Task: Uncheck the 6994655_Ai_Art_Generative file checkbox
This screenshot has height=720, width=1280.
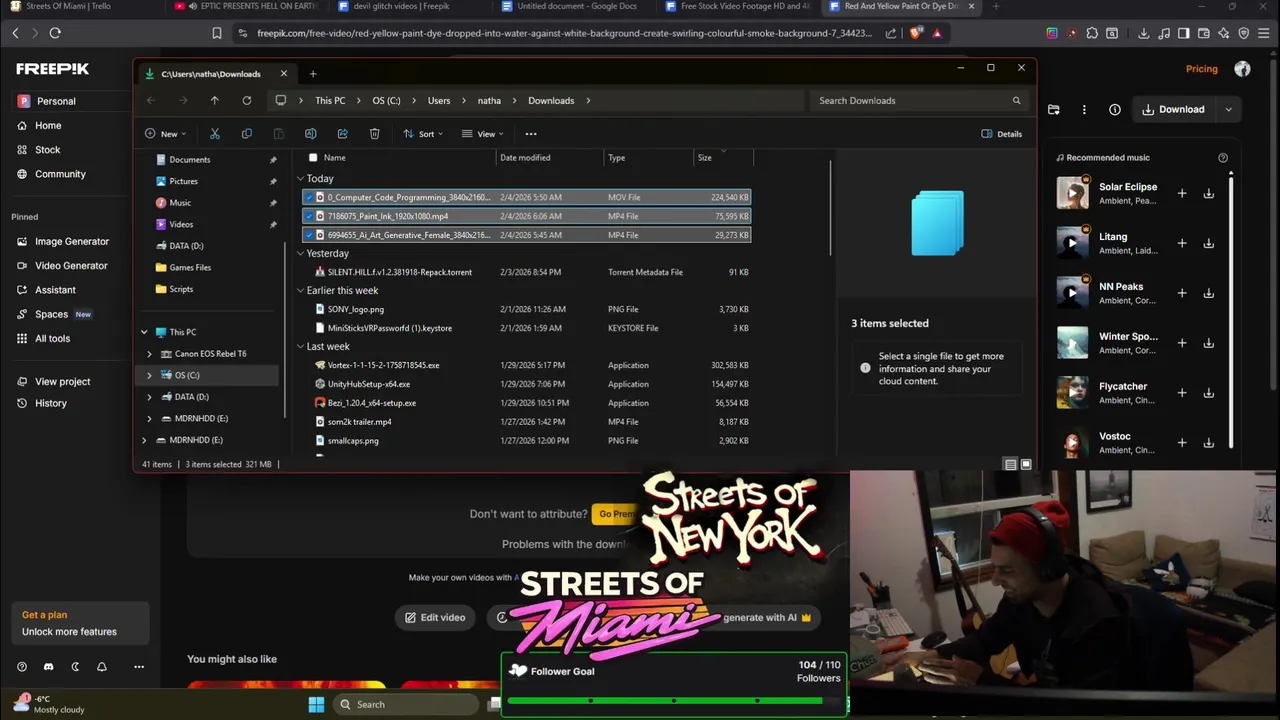Action: pos(309,235)
